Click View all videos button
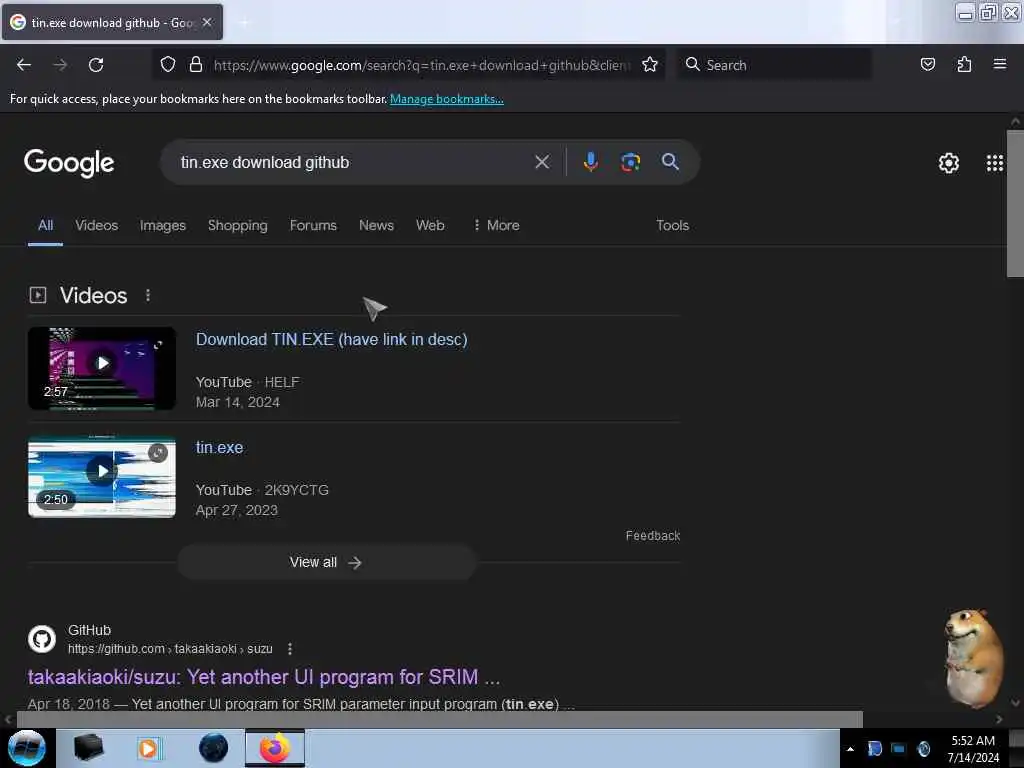 (x=327, y=562)
